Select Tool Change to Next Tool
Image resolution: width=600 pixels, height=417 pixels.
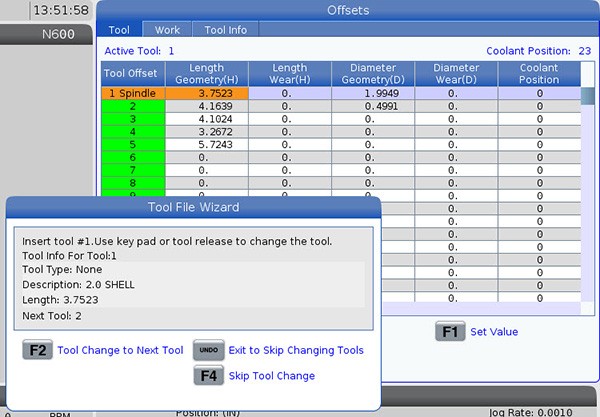pyautogui.click(x=120, y=350)
